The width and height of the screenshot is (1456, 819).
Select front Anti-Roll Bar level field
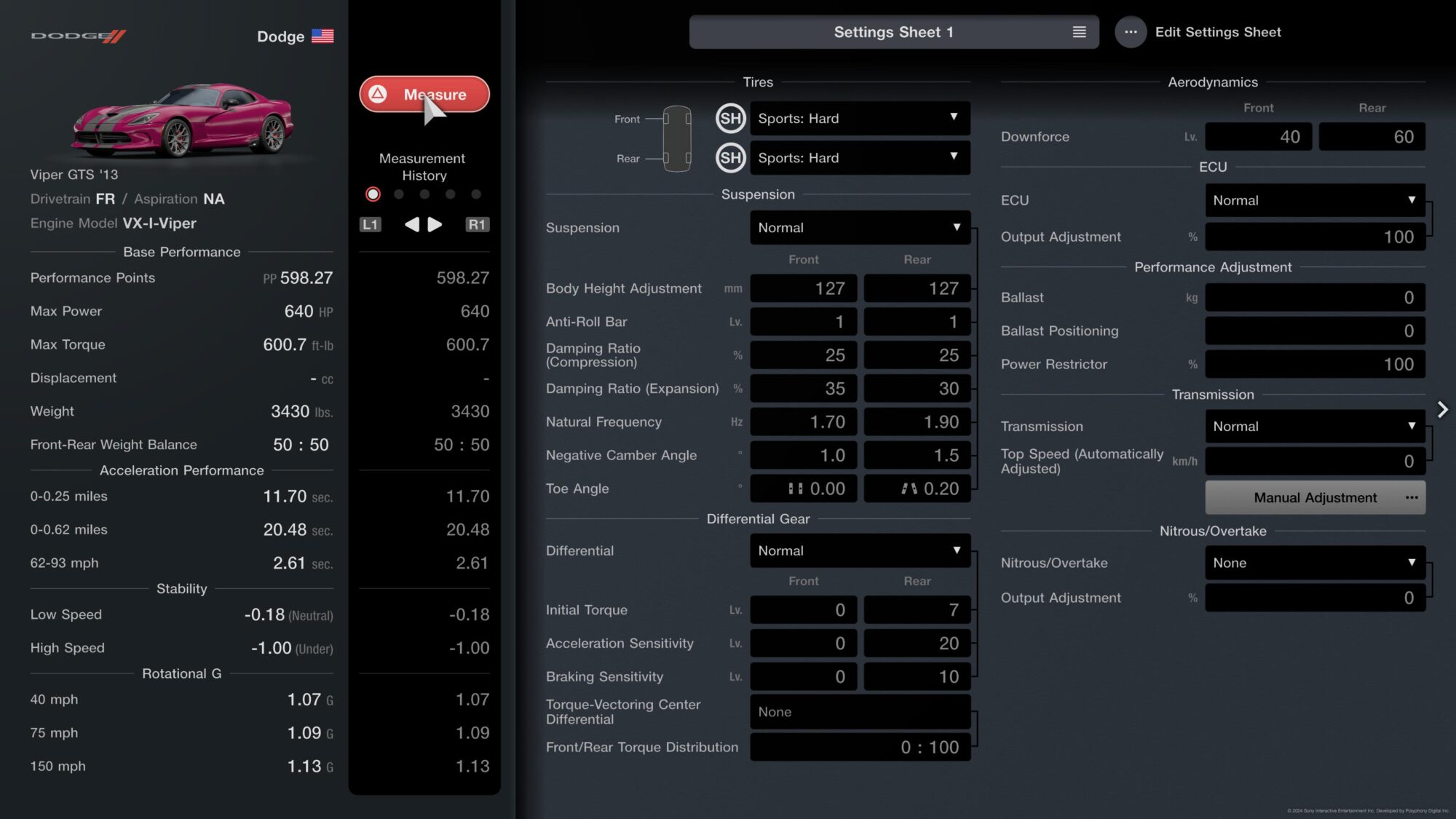click(x=803, y=322)
